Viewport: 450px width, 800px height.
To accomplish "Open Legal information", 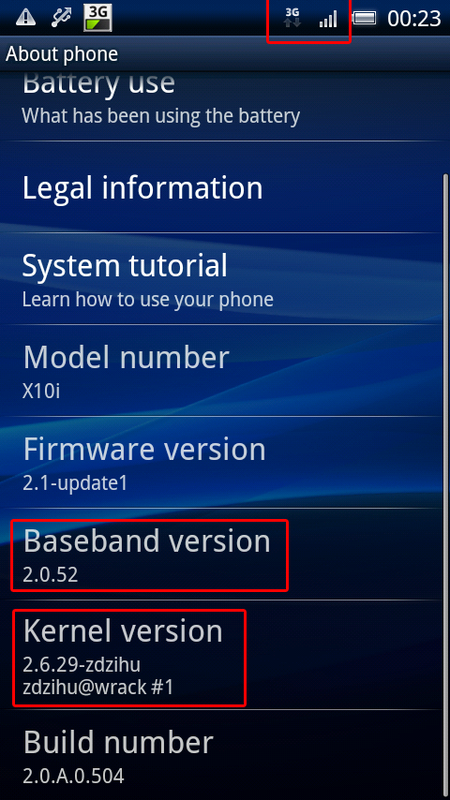I will coord(225,187).
